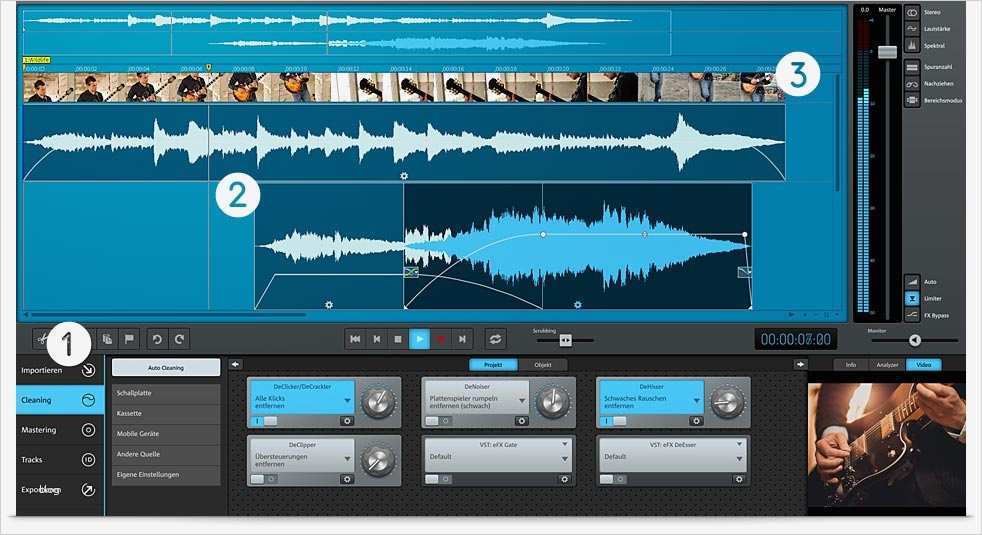Open DeNoiser settings gear

point(522,421)
